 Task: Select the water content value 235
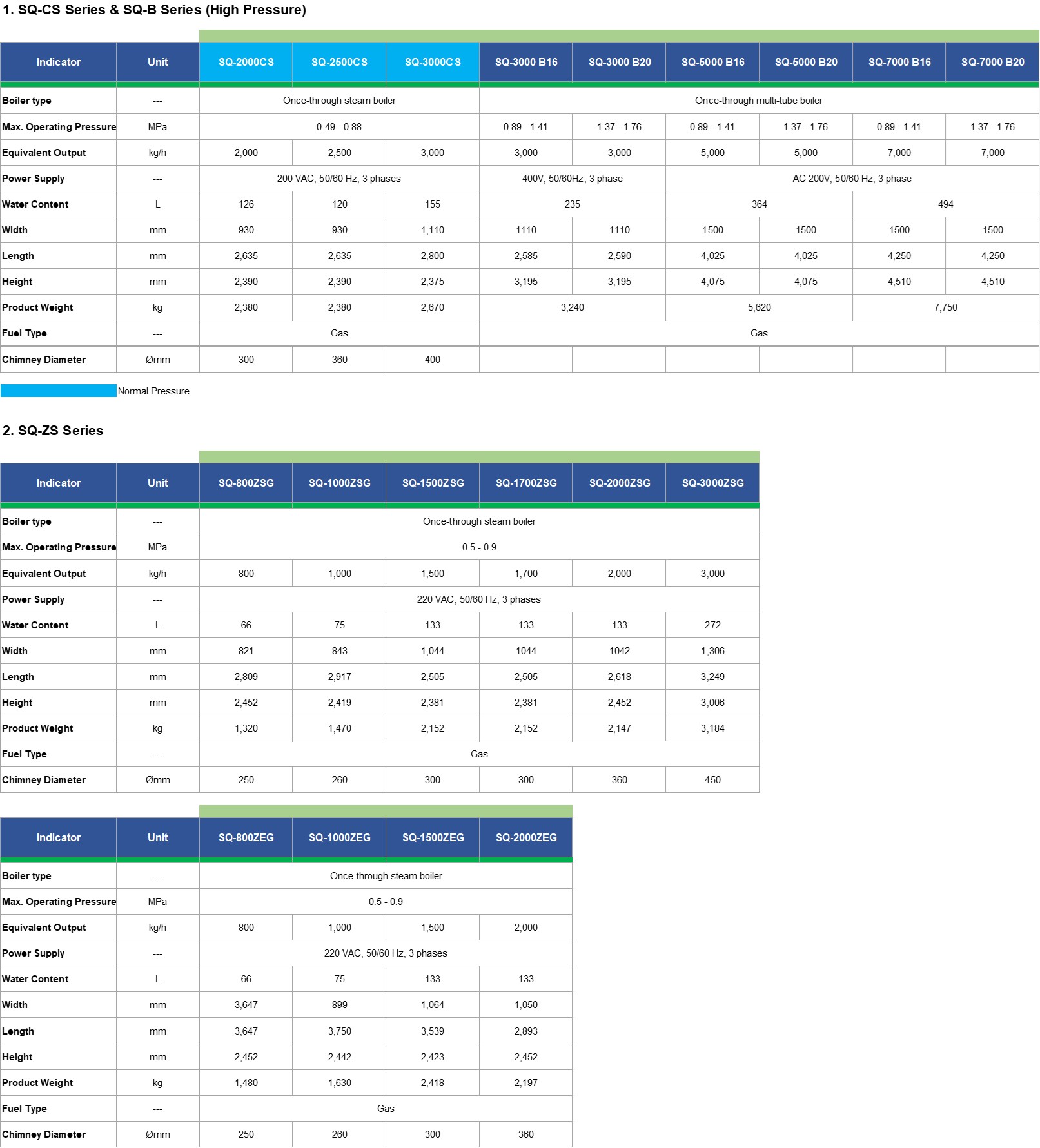pyautogui.click(x=572, y=204)
